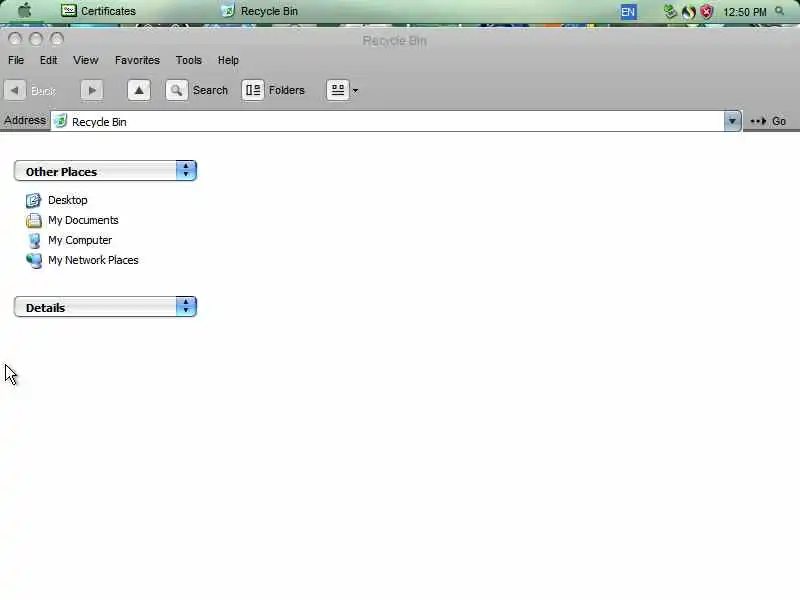Open the Views dropdown arrow
The height and width of the screenshot is (600, 800).
(356, 91)
